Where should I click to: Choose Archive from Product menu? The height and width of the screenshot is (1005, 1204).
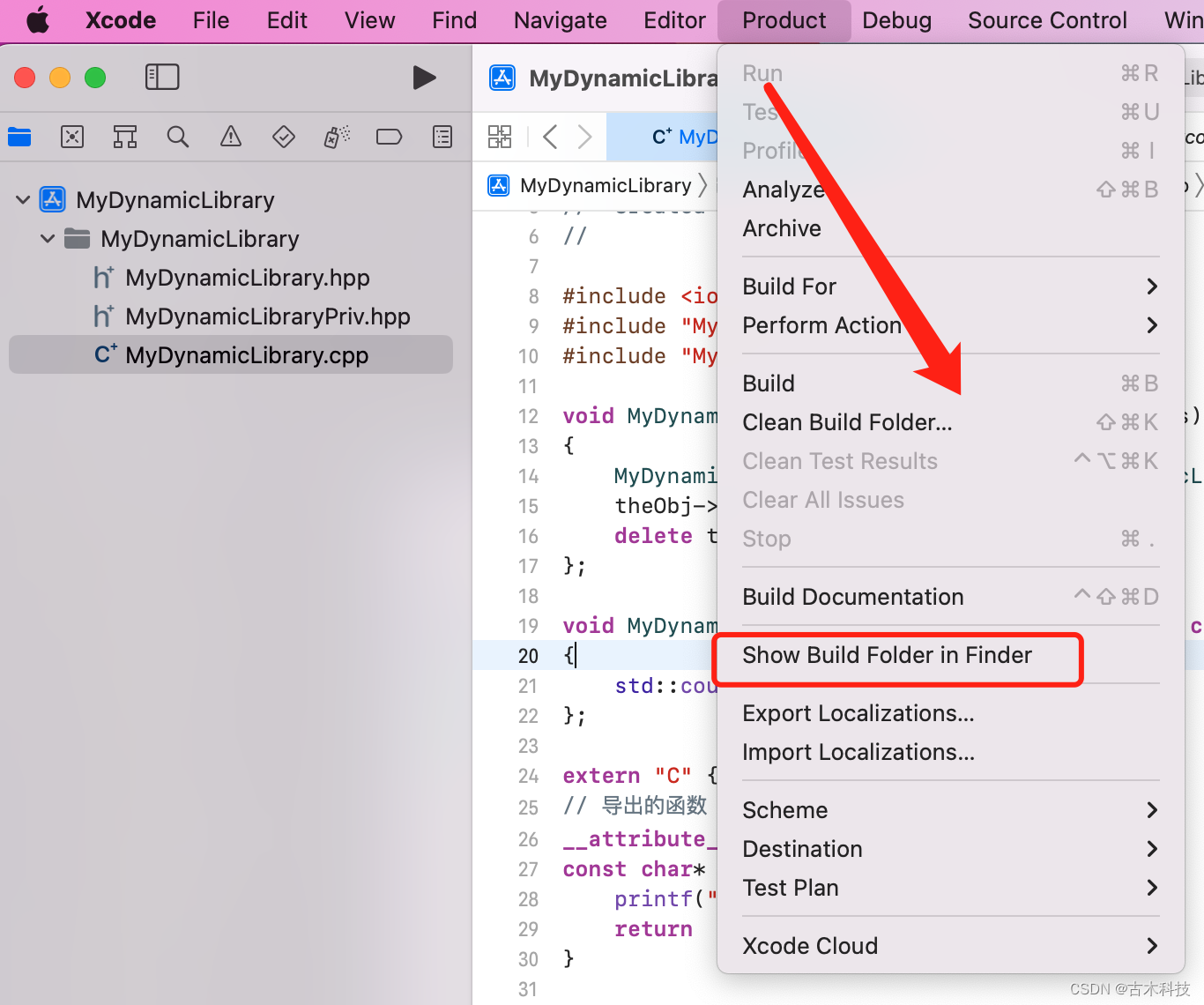point(950,228)
